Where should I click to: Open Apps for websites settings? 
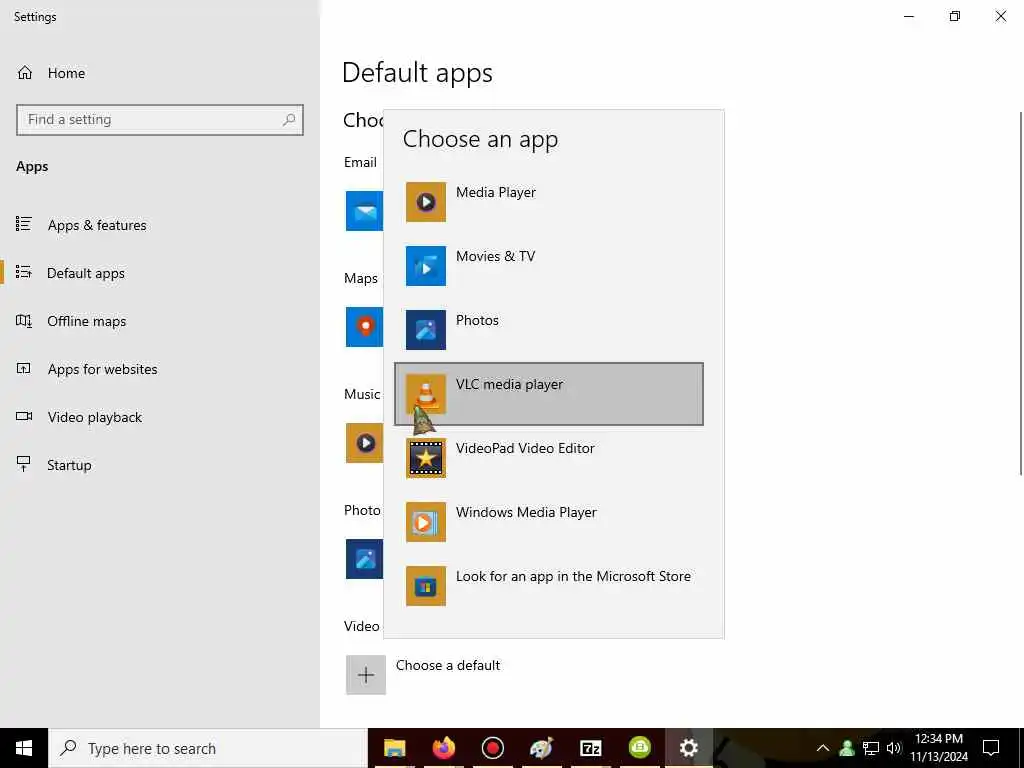pyautogui.click(x=160, y=369)
